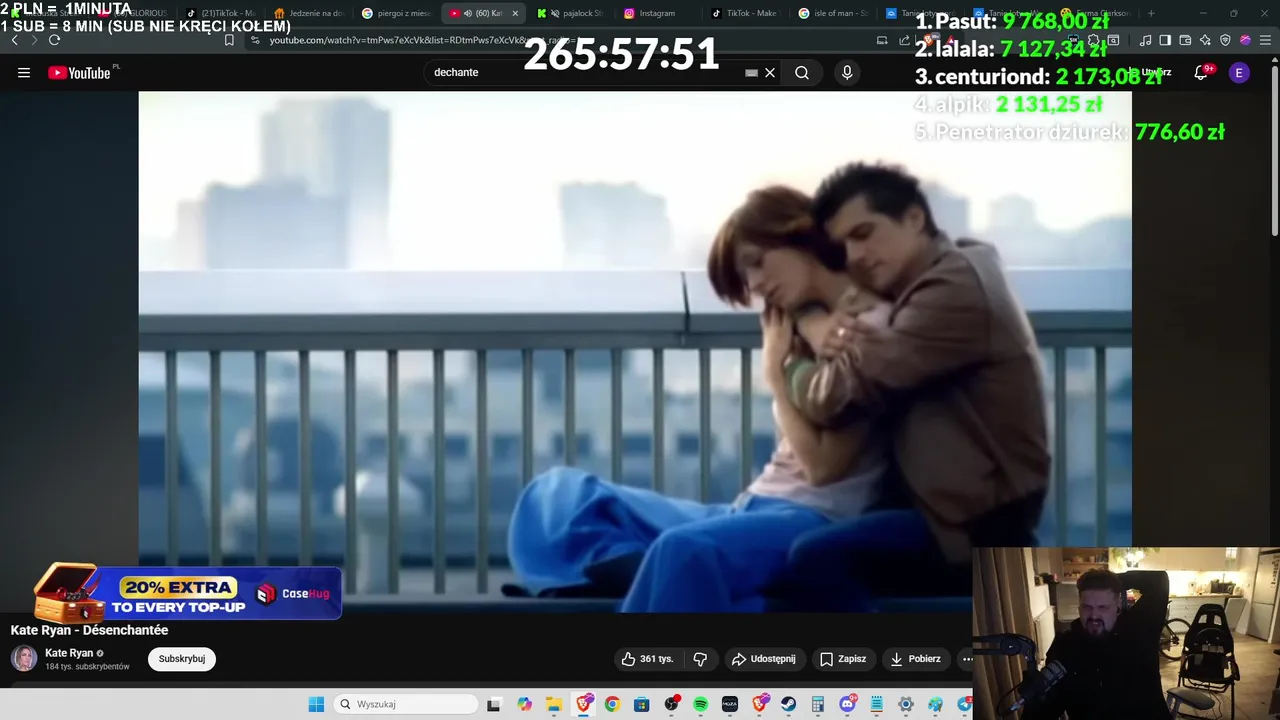1280x720 pixels.
Task: Save the video with Zapisz button
Action: (843, 659)
